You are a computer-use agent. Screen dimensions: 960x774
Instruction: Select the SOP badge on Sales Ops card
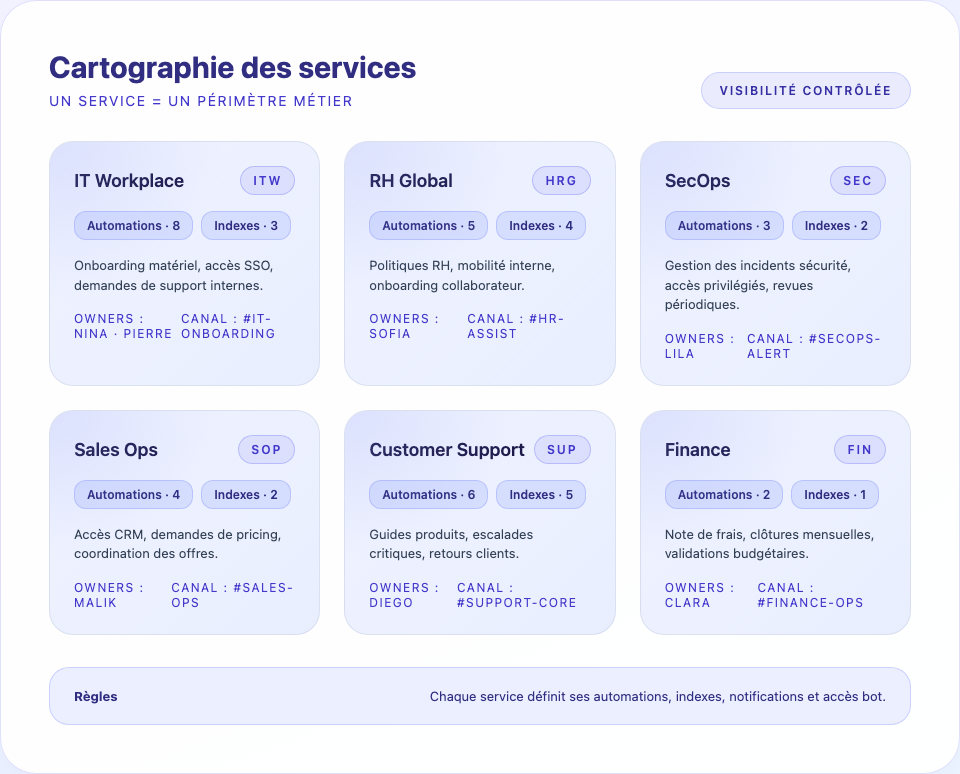[x=266, y=449]
